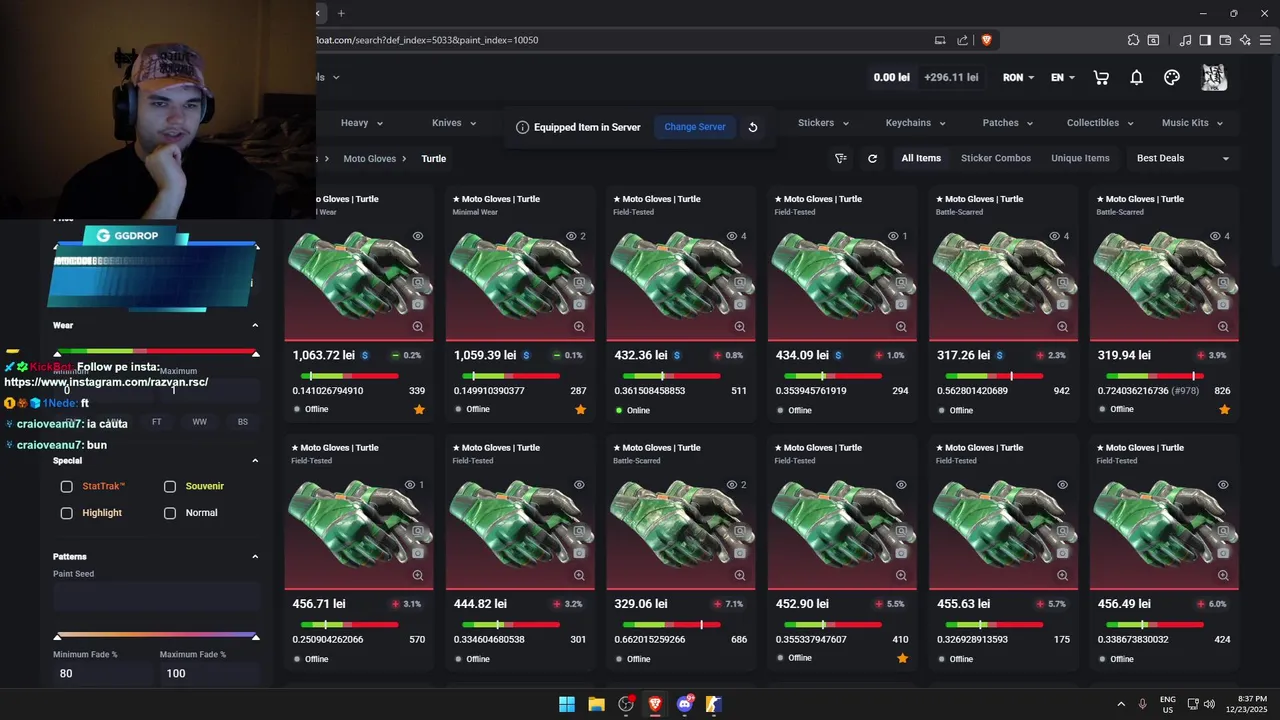Image resolution: width=1280 pixels, height=720 pixels.
Task: Open the EN language dropdown
Action: coord(1063,77)
